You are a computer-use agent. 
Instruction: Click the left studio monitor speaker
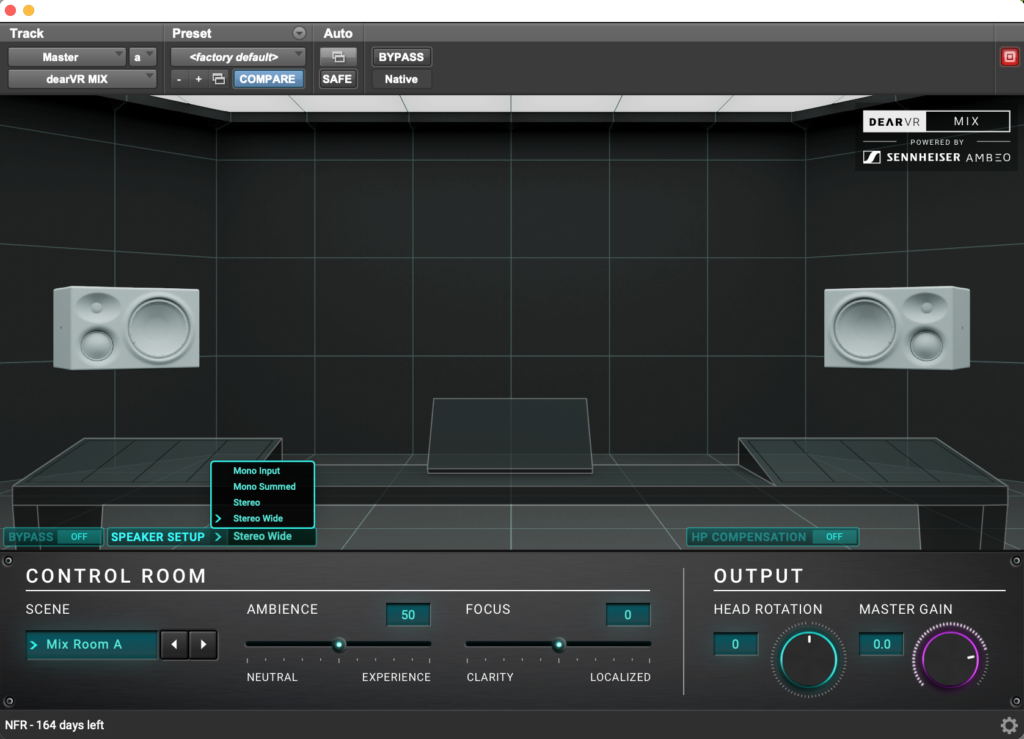126,328
